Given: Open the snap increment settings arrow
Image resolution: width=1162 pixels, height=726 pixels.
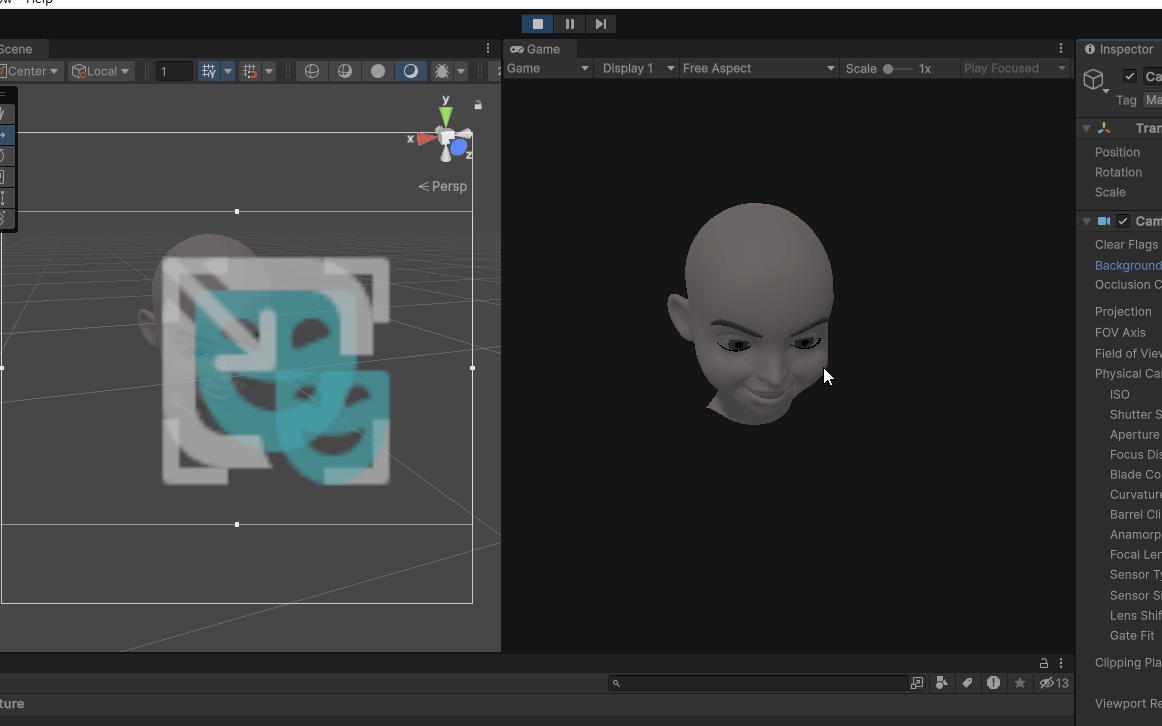Looking at the screenshot, I should click(270, 71).
